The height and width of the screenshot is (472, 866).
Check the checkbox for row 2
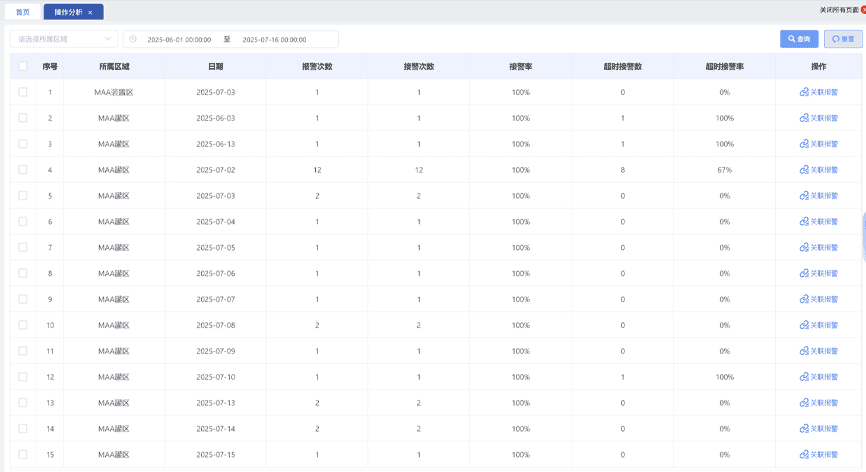(x=23, y=118)
